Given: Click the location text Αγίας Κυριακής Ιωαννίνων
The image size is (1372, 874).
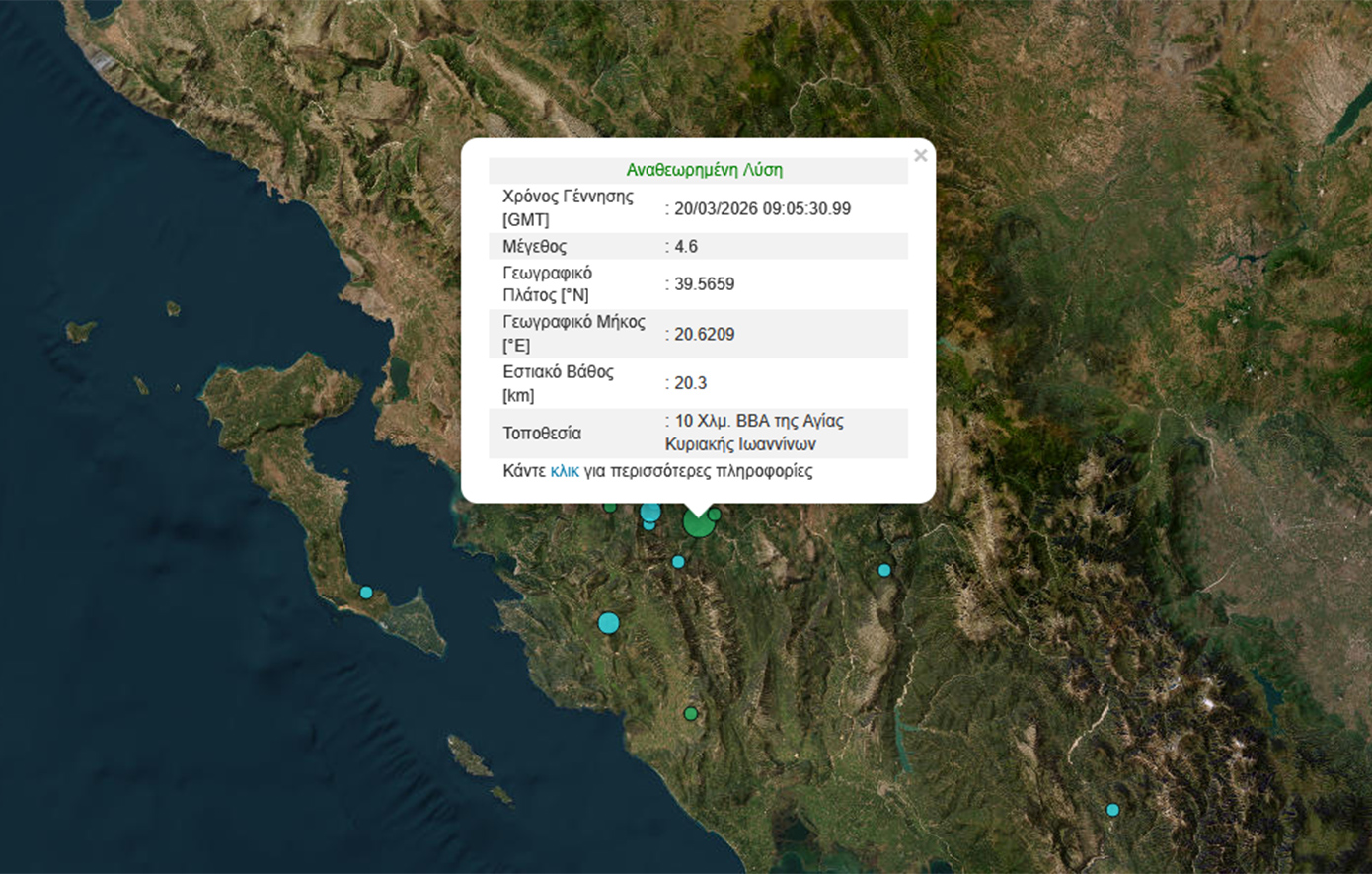Looking at the screenshot, I should tap(753, 433).
